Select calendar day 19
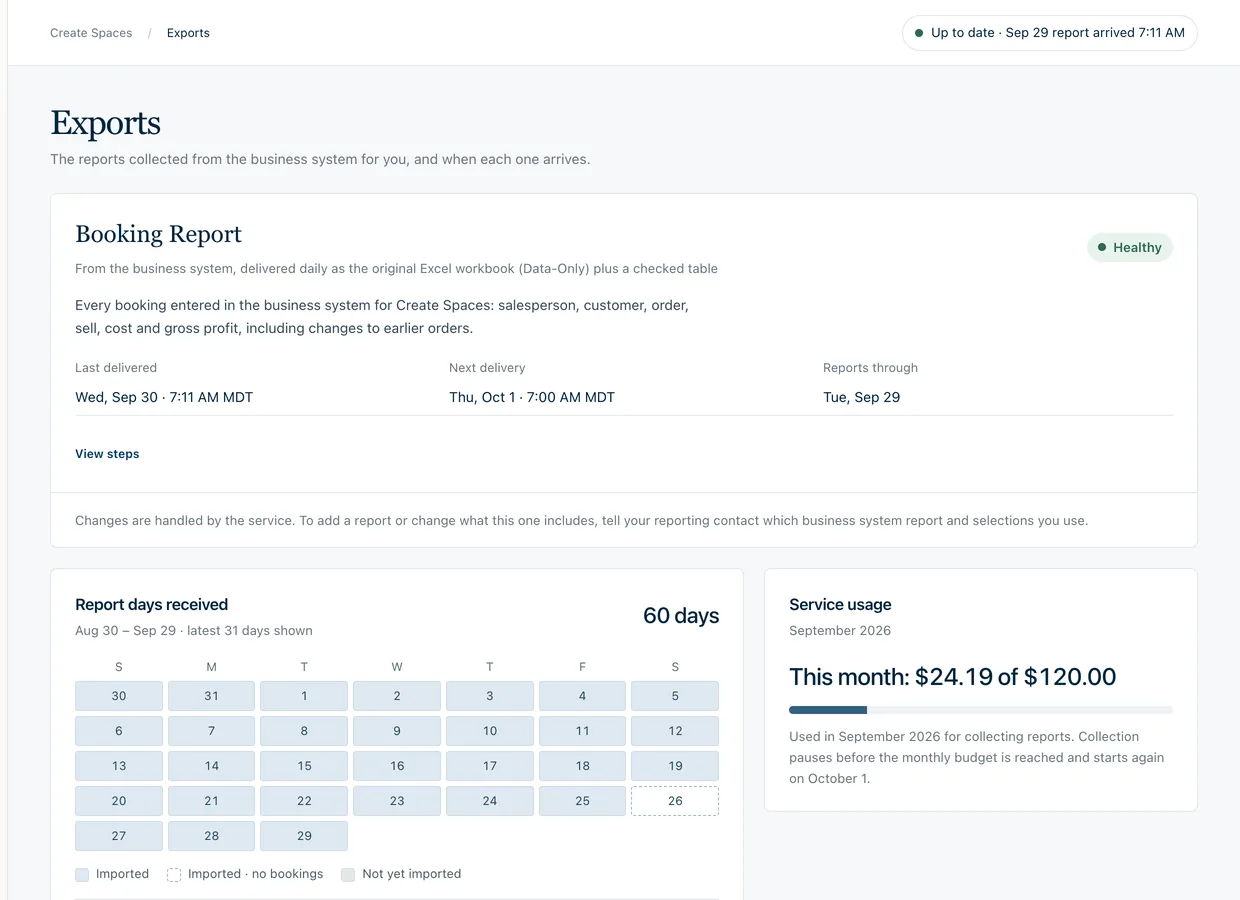This screenshot has width=1240, height=900. pos(675,766)
